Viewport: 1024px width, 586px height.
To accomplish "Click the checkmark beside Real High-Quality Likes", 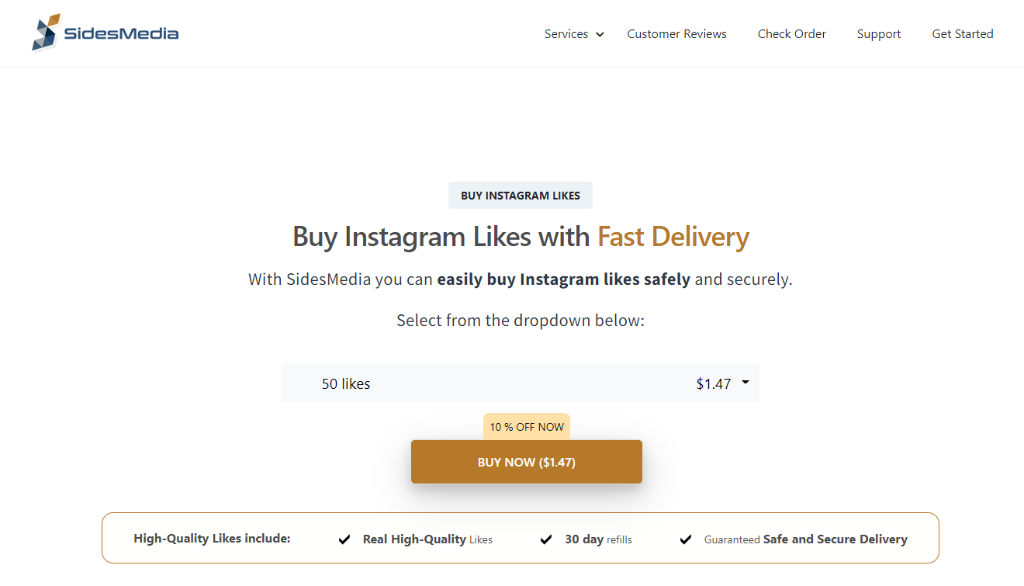I will coord(344,540).
